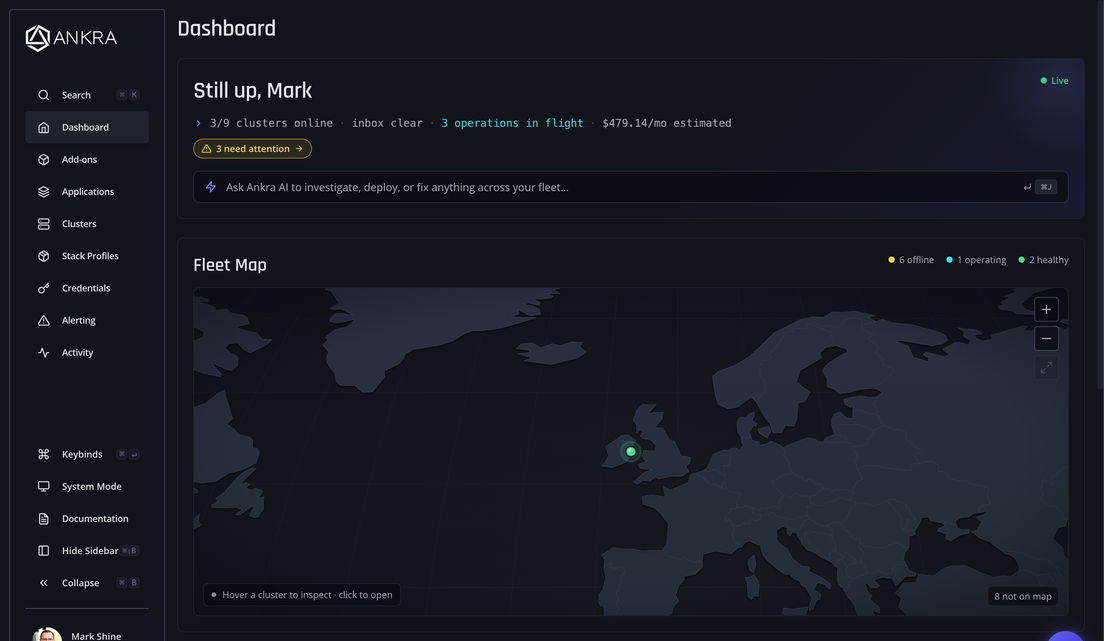The width and height of the screenshot is (1104, 641).
Task: Open Mark Shine user profile
Action: (x=87, y=633)
